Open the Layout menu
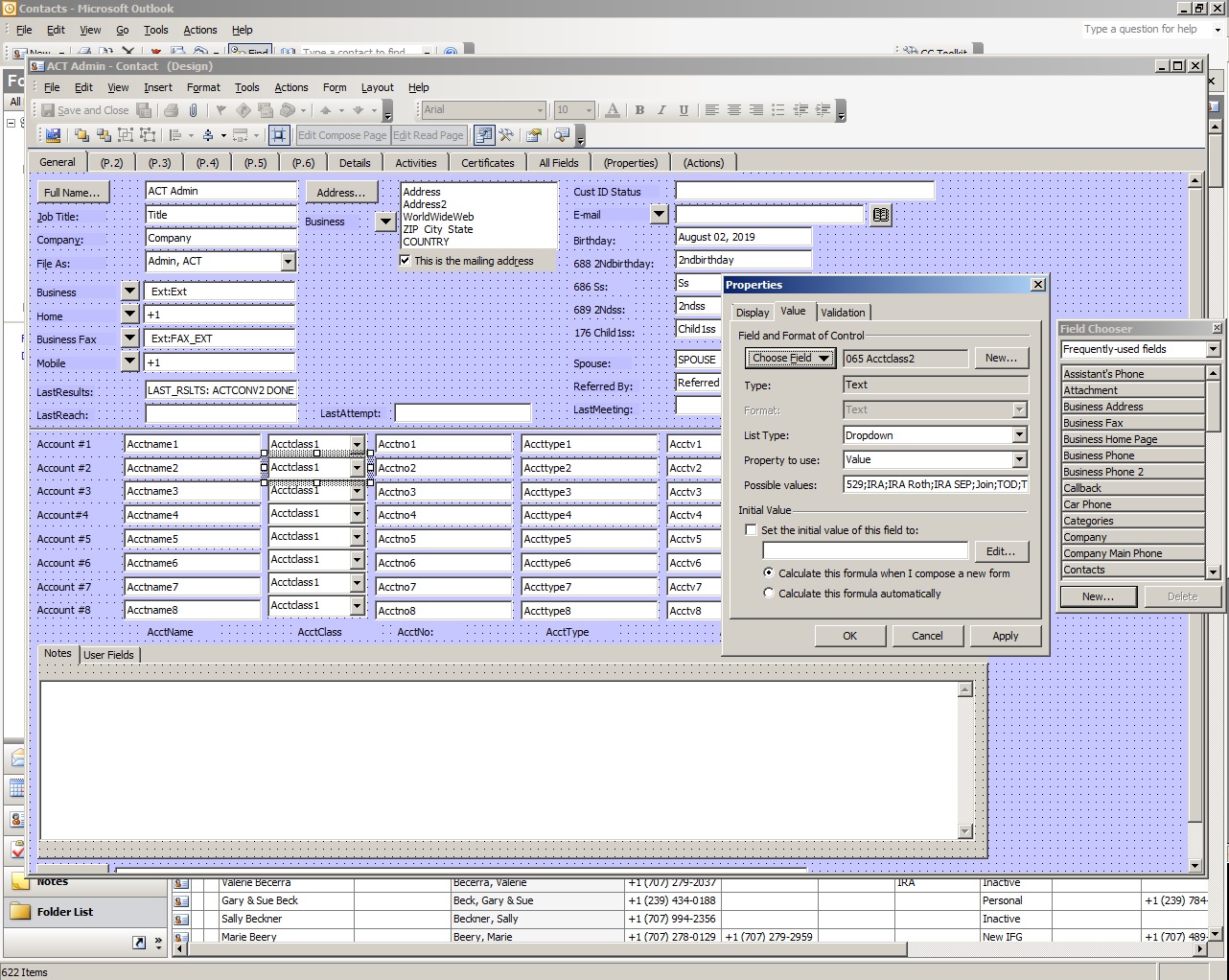This screenshot has height=980, width=1229. point(377,87)
